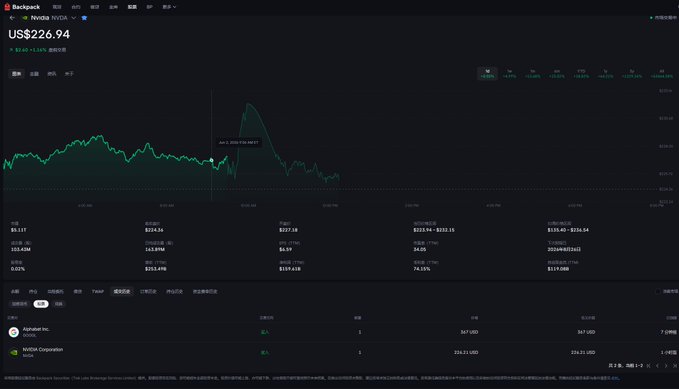Switch to the 关于 tab below the price

69,74
